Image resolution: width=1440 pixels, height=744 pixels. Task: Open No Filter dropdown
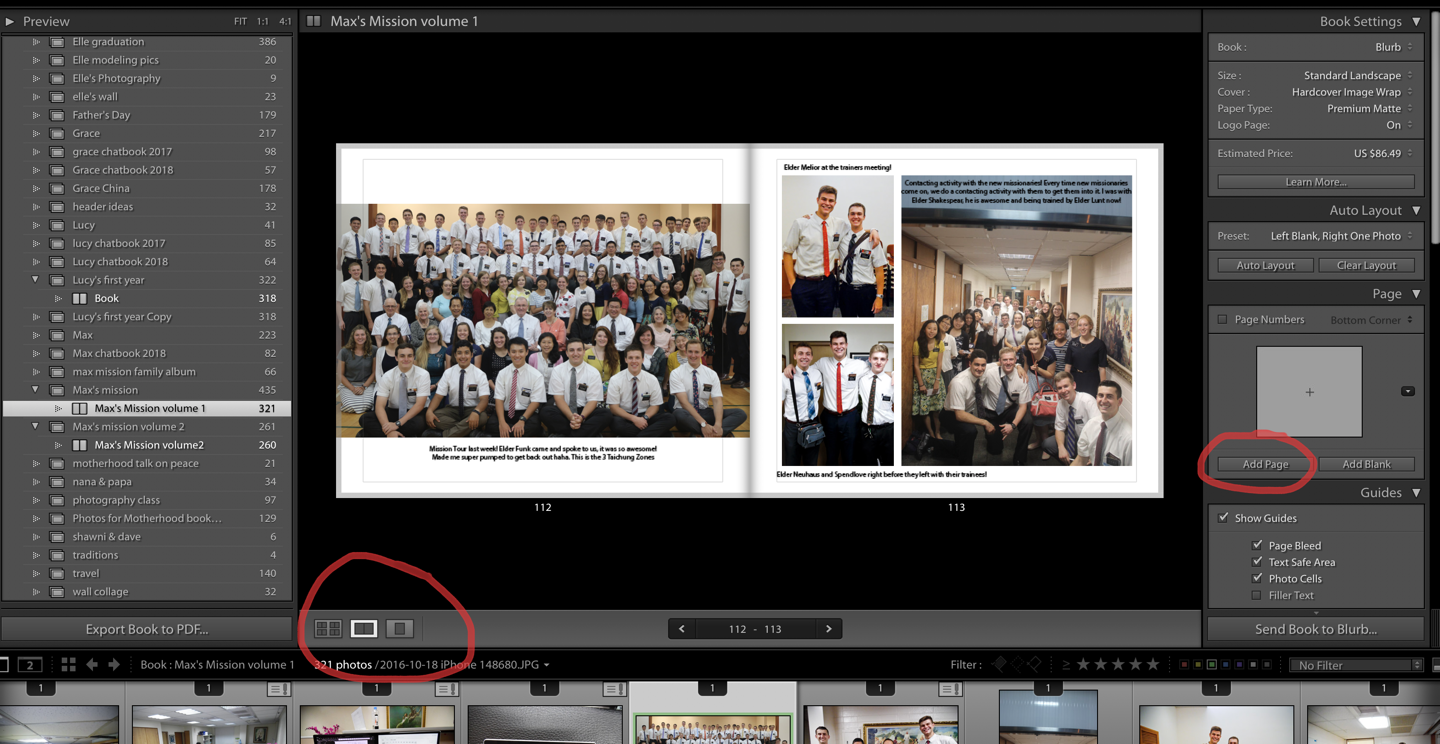1356,665
